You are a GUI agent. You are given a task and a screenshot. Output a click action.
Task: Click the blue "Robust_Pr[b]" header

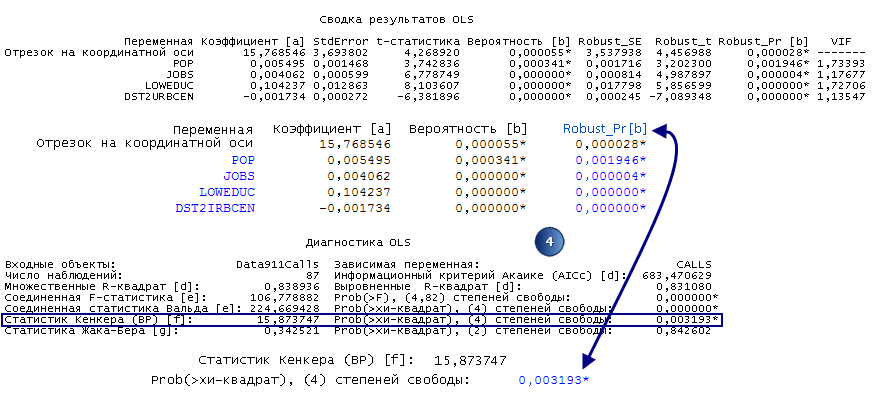point(605,129)
